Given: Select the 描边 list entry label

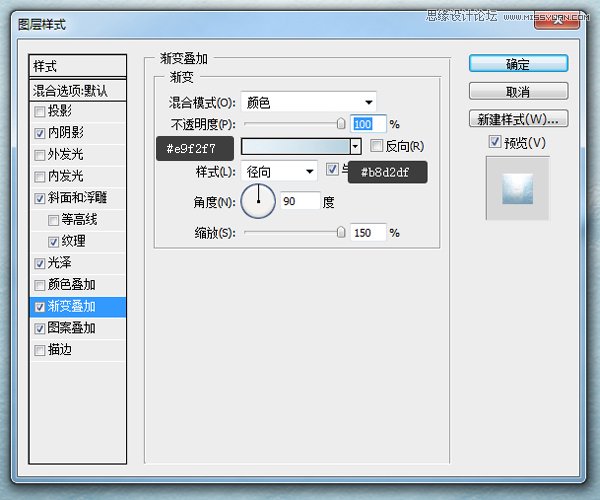Looking at the screenshot, I should pos(60,349).
